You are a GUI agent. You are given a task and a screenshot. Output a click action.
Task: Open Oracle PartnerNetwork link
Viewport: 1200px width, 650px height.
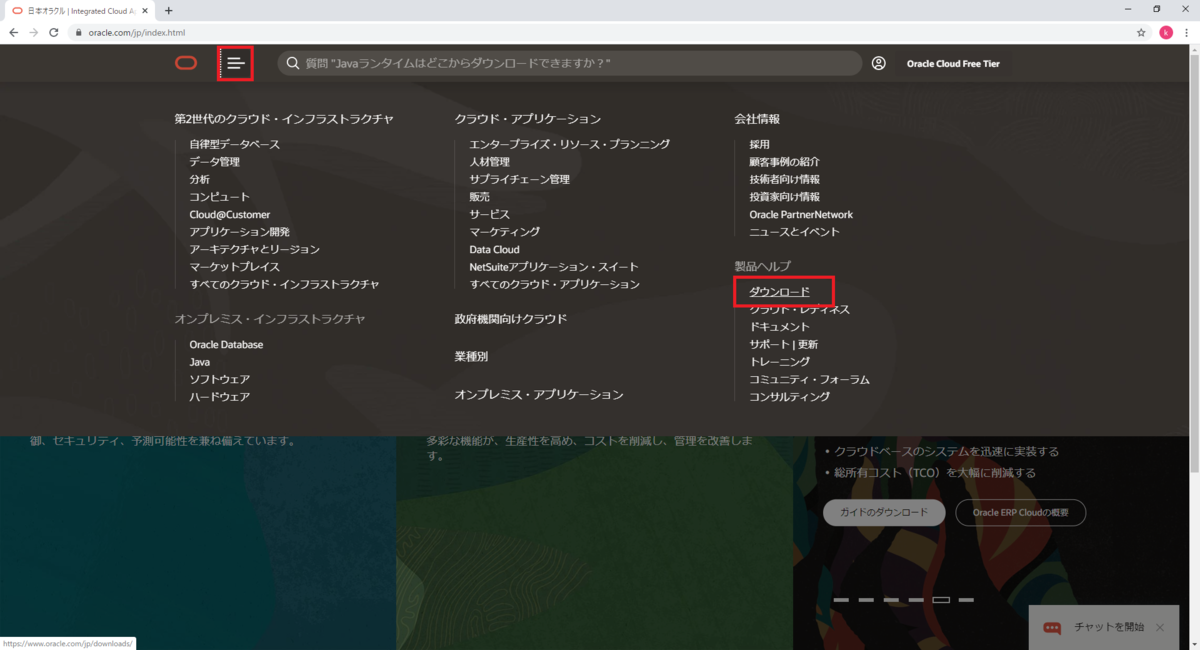[x=801, y=214]
